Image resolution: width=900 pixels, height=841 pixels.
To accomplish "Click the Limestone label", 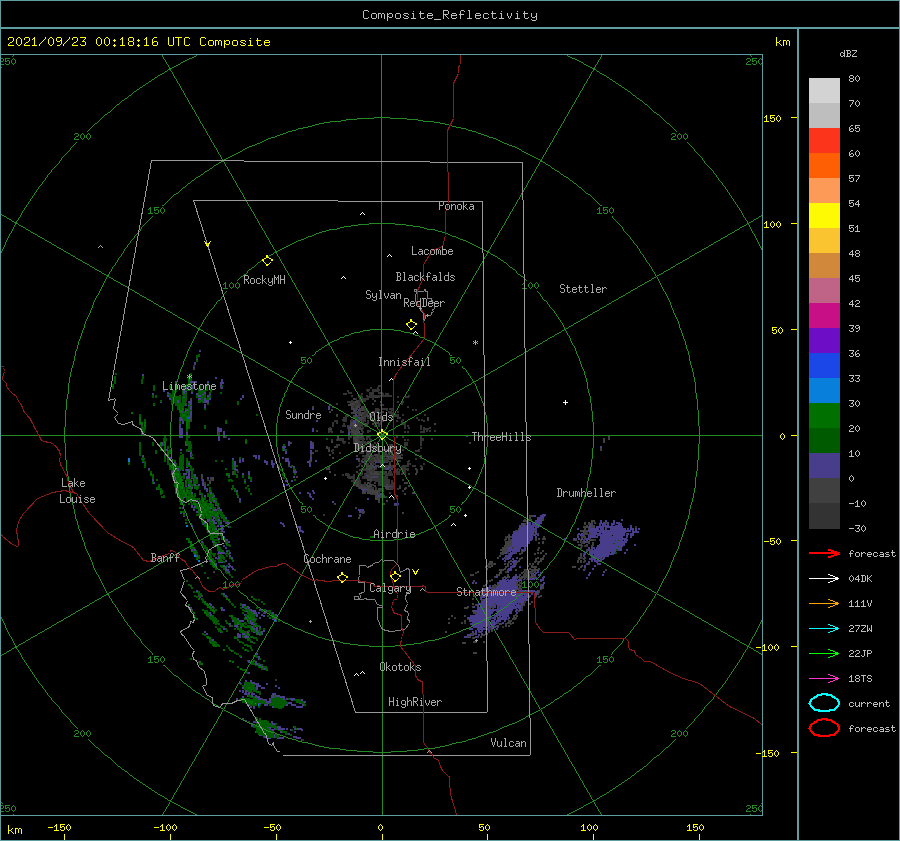I will (189, 386).
